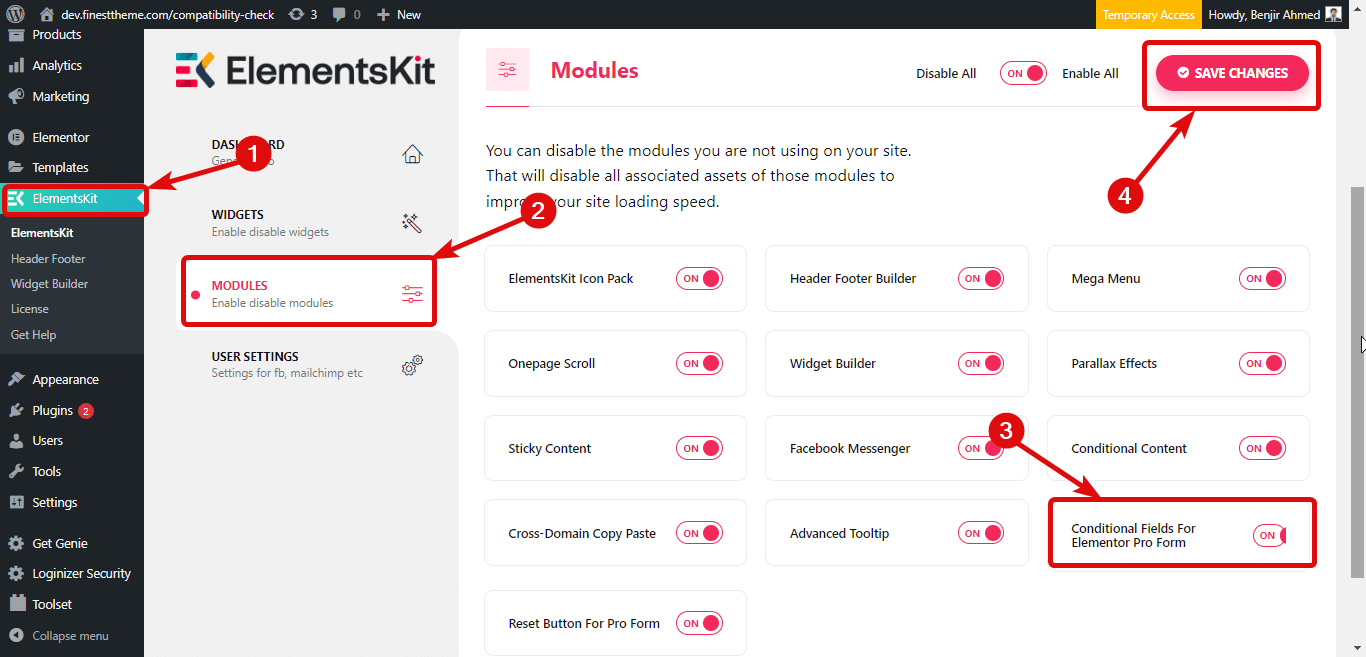Toggle Widget Builder module switch
The width and height of the screenshot is (1366, 657).
coord(981,364)
